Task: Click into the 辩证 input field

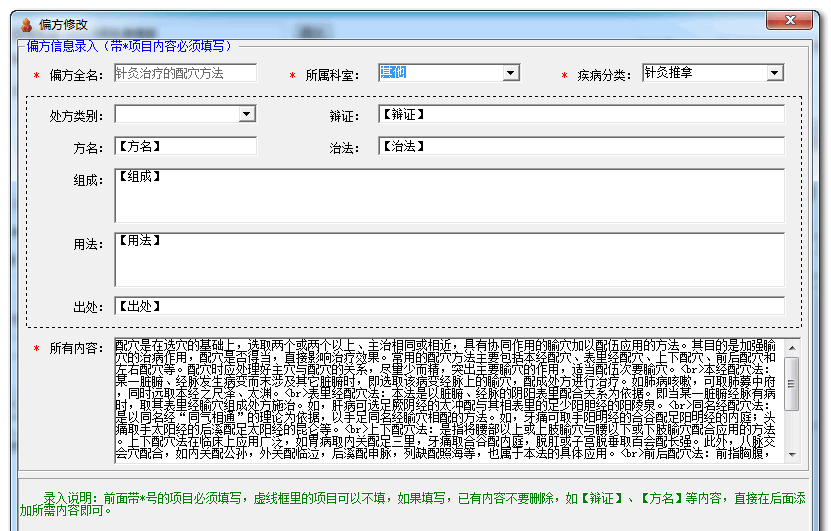Action: click(x=581, y=114)
